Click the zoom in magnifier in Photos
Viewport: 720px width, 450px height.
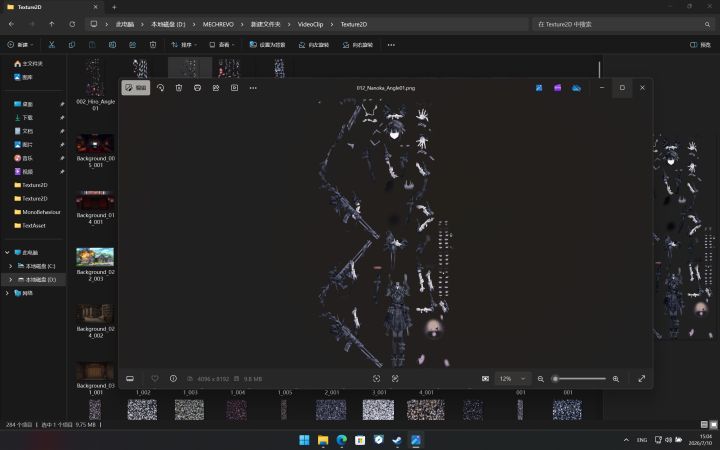pos(616,379)
